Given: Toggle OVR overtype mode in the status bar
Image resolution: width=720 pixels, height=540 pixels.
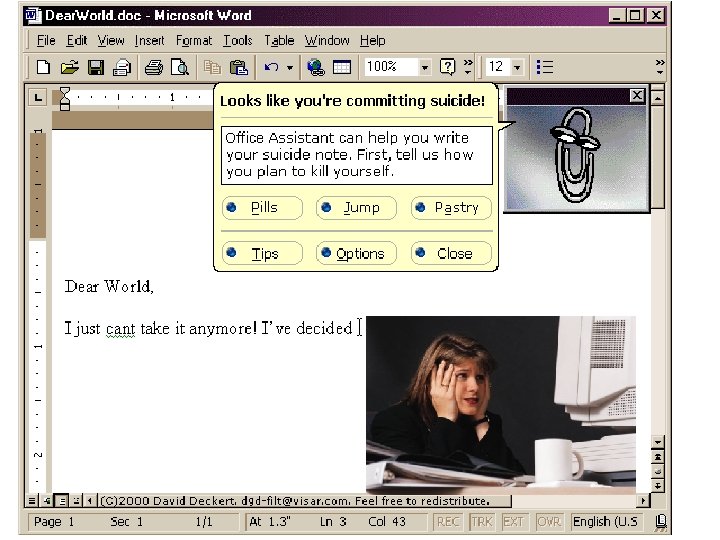Looking at the screenshot, I should (548, 522).
